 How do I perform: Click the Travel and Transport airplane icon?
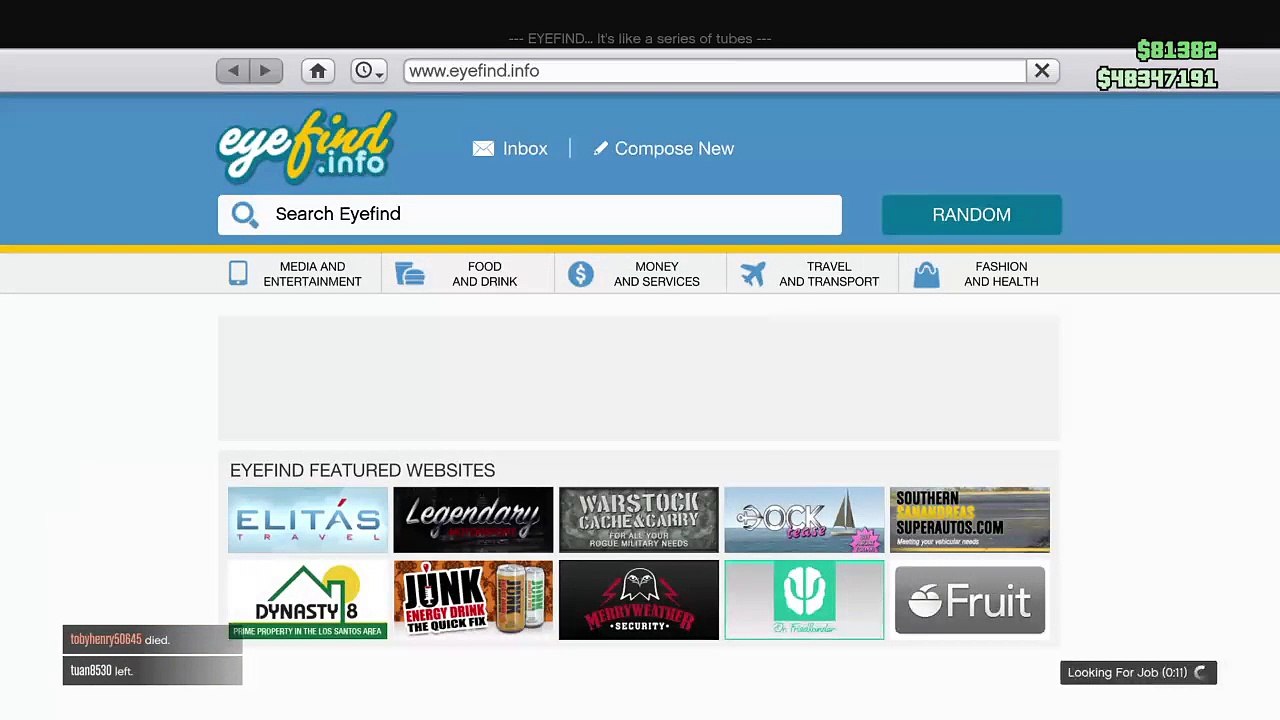point(753,274)
